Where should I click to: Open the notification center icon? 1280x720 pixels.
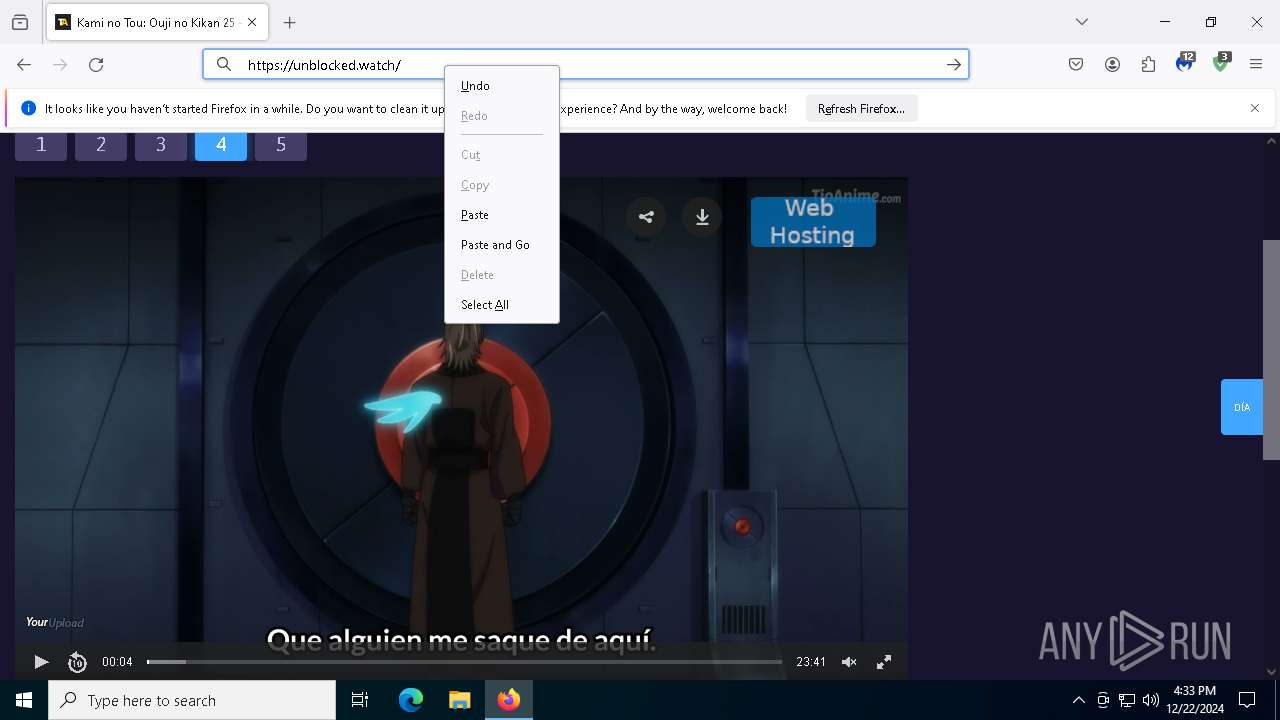click(1247, 700)
